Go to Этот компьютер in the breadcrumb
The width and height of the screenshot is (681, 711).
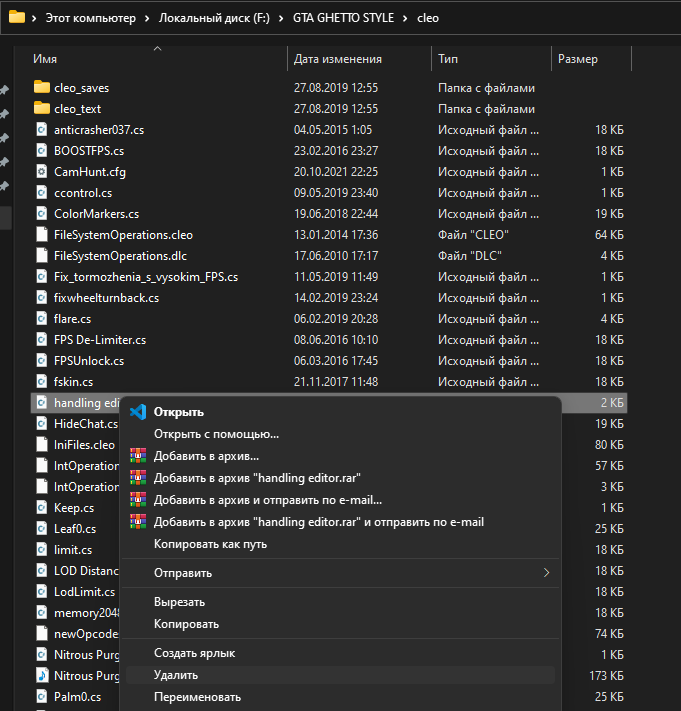tap(91, 18)
